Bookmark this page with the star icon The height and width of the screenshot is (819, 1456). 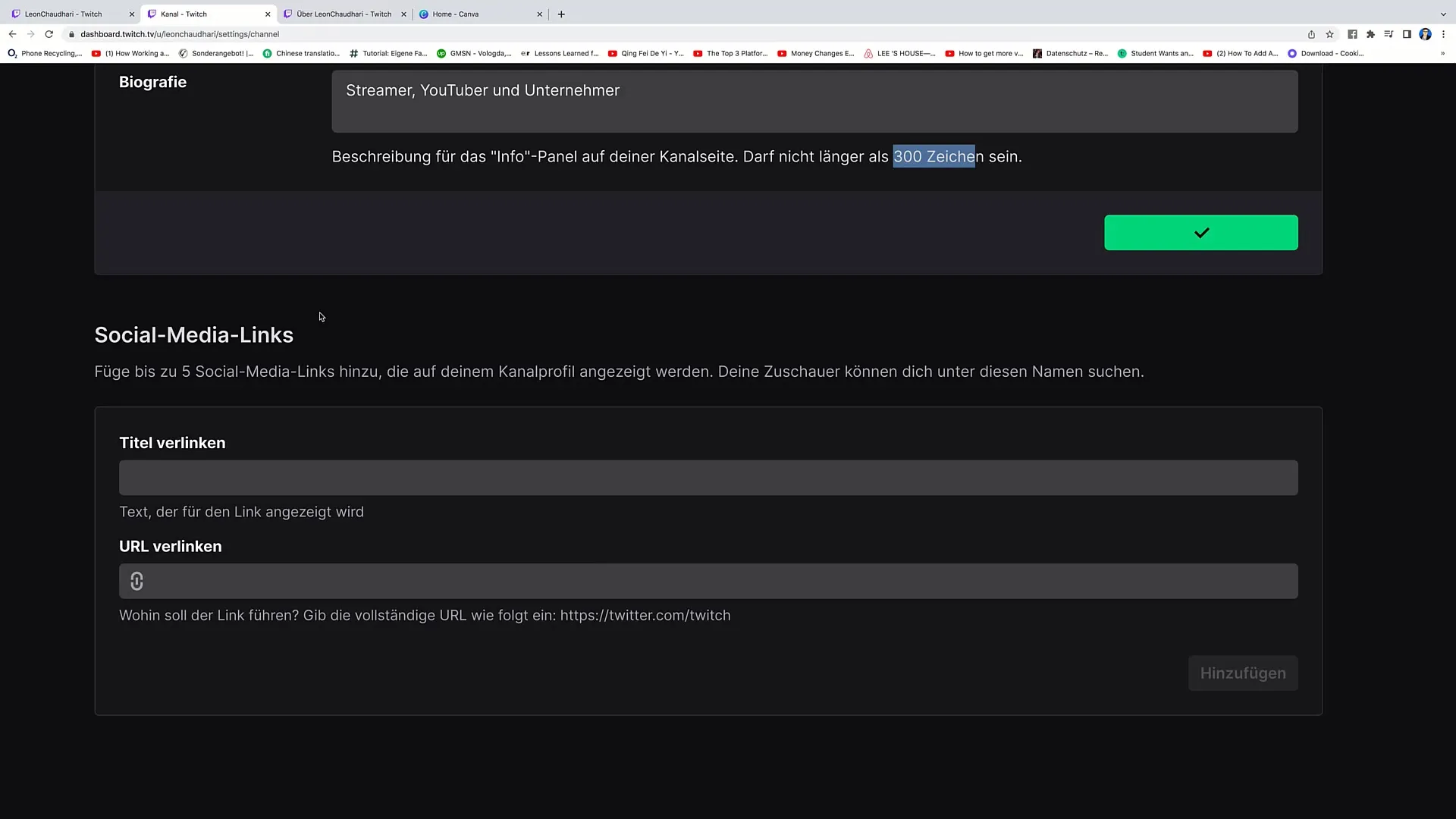pyautogui.click(x=1329, y=34)
